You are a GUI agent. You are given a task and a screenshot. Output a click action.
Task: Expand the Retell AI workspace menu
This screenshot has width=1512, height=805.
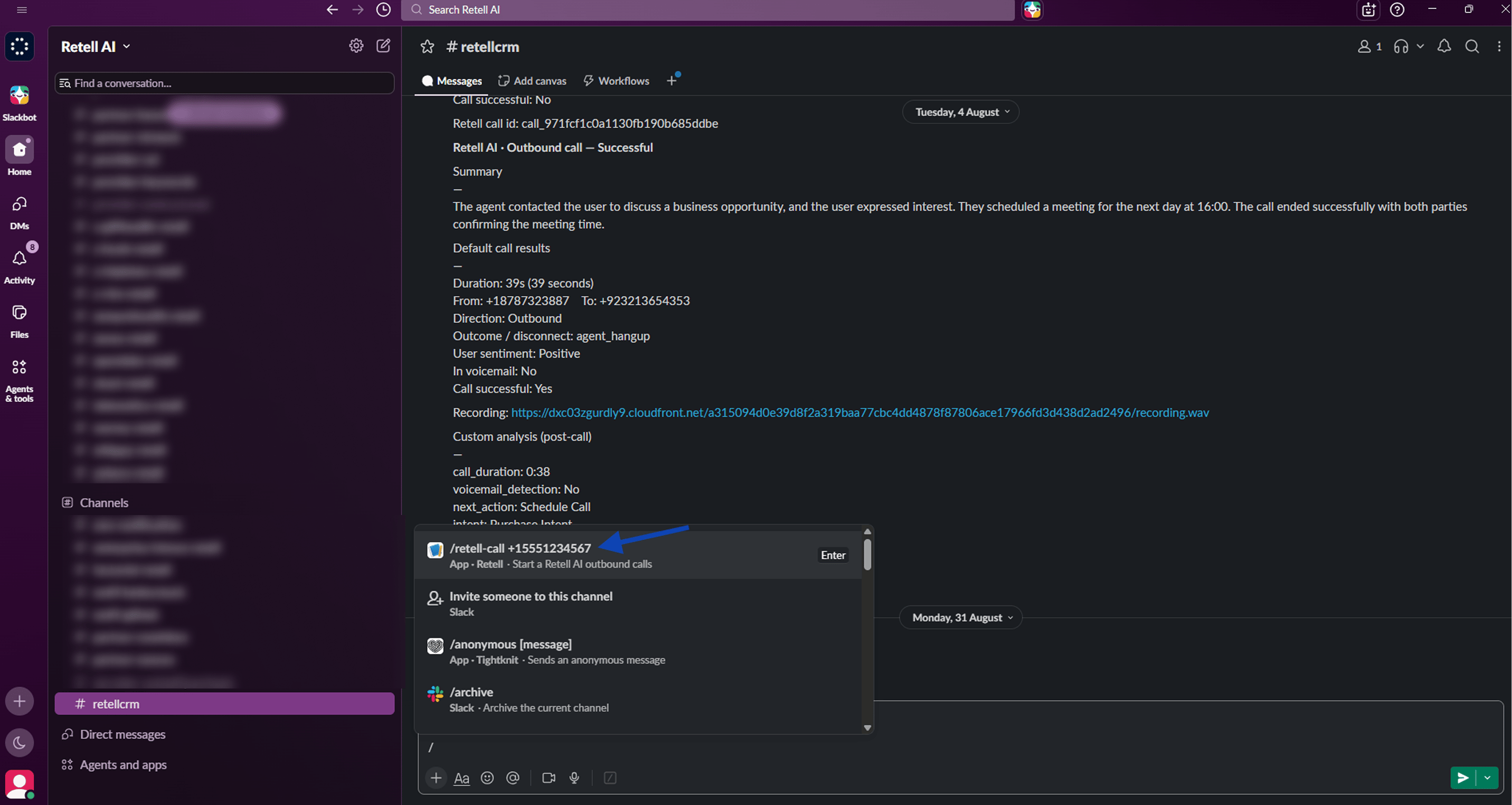click(x=96, y=46)
